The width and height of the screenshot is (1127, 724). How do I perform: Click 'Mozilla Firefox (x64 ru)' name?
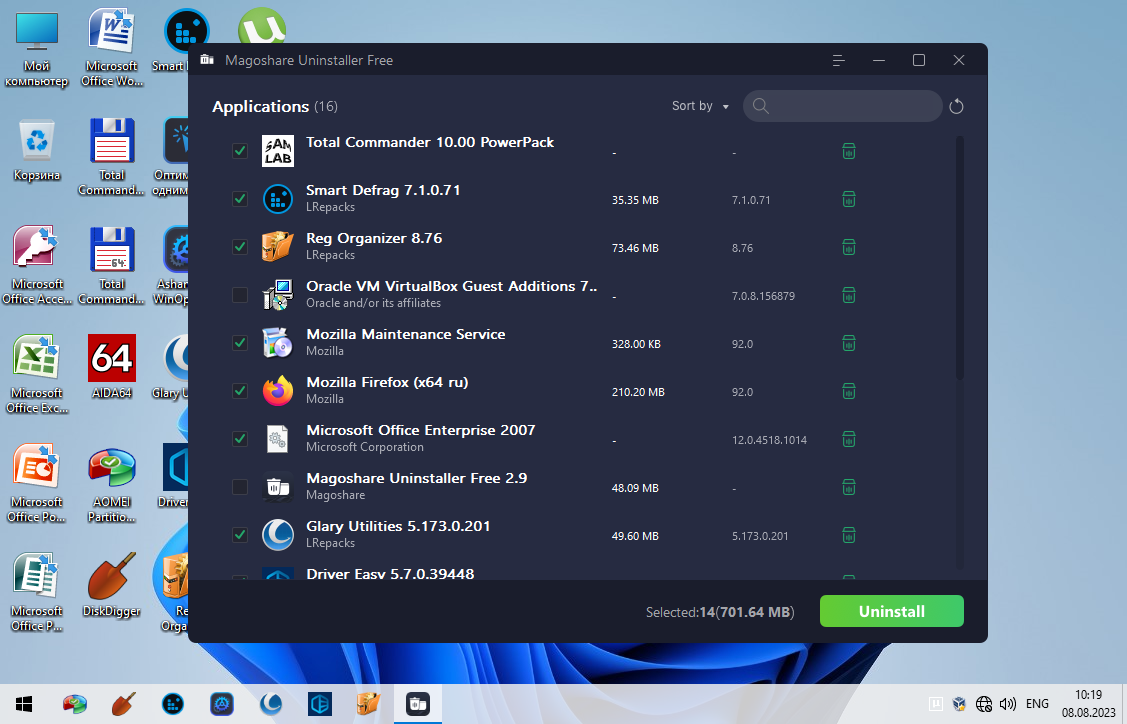[387, 382]
